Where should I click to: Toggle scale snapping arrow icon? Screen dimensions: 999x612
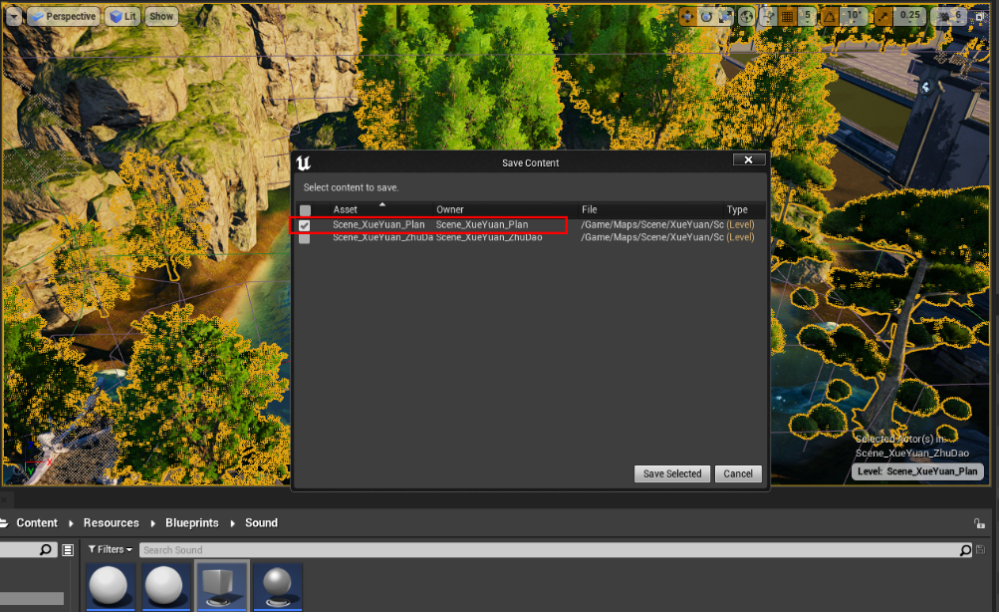point(882,17)
